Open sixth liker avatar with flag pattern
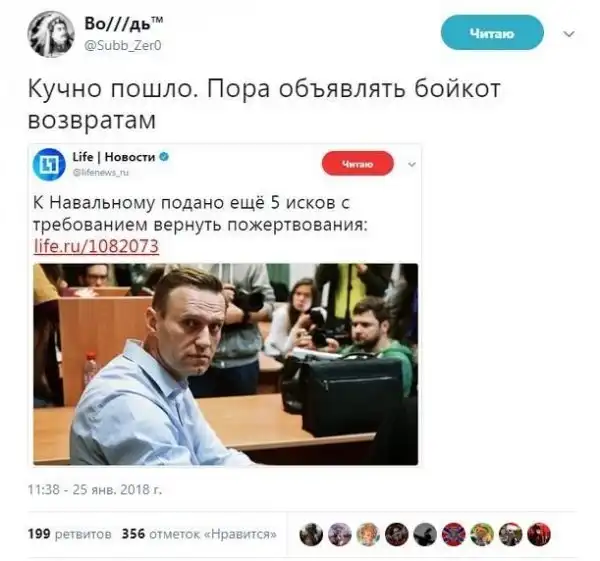This screenshot has width=600, height=561. [x=453, y=534]
